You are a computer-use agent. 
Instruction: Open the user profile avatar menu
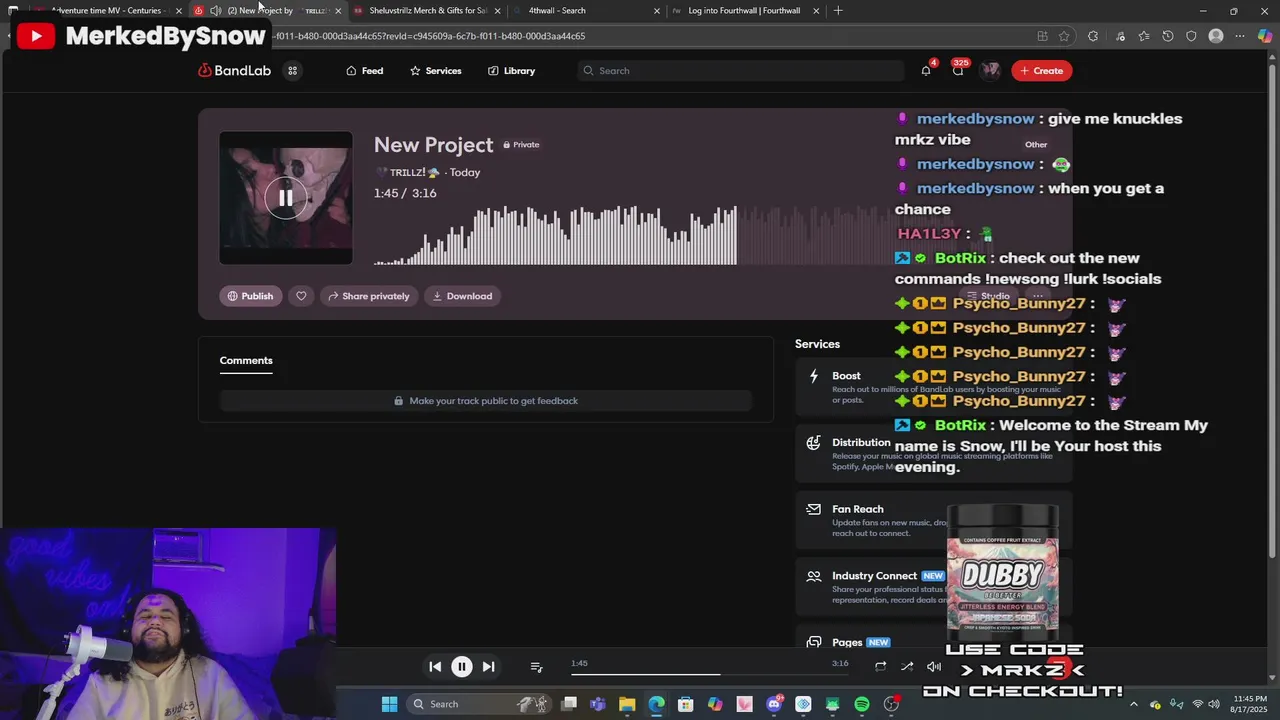click(x=990, y=70)
